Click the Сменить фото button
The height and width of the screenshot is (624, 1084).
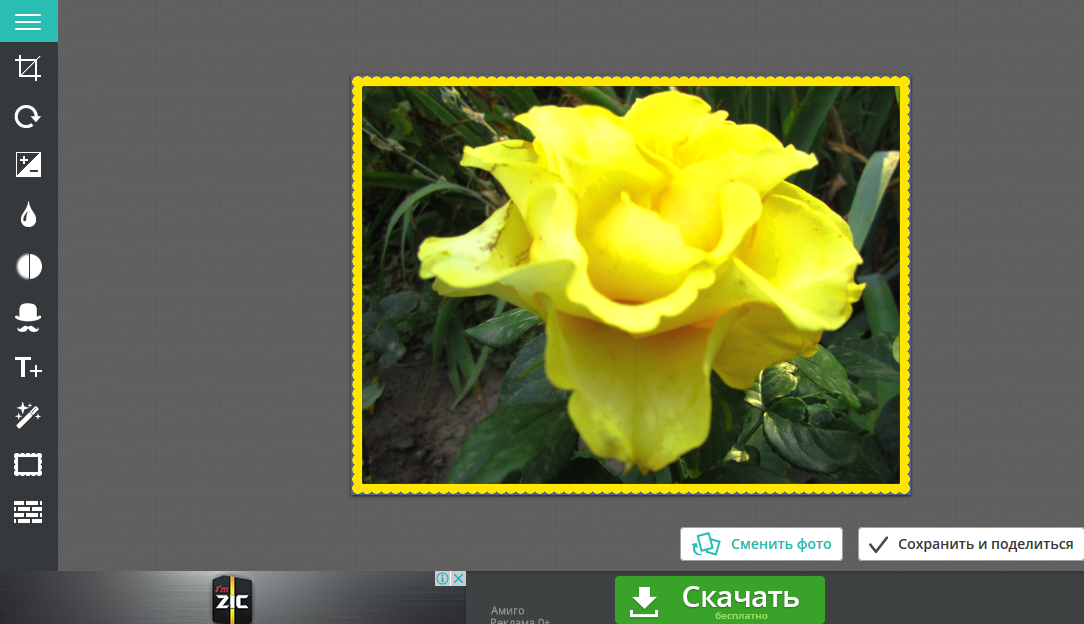(x=761, y=544)
